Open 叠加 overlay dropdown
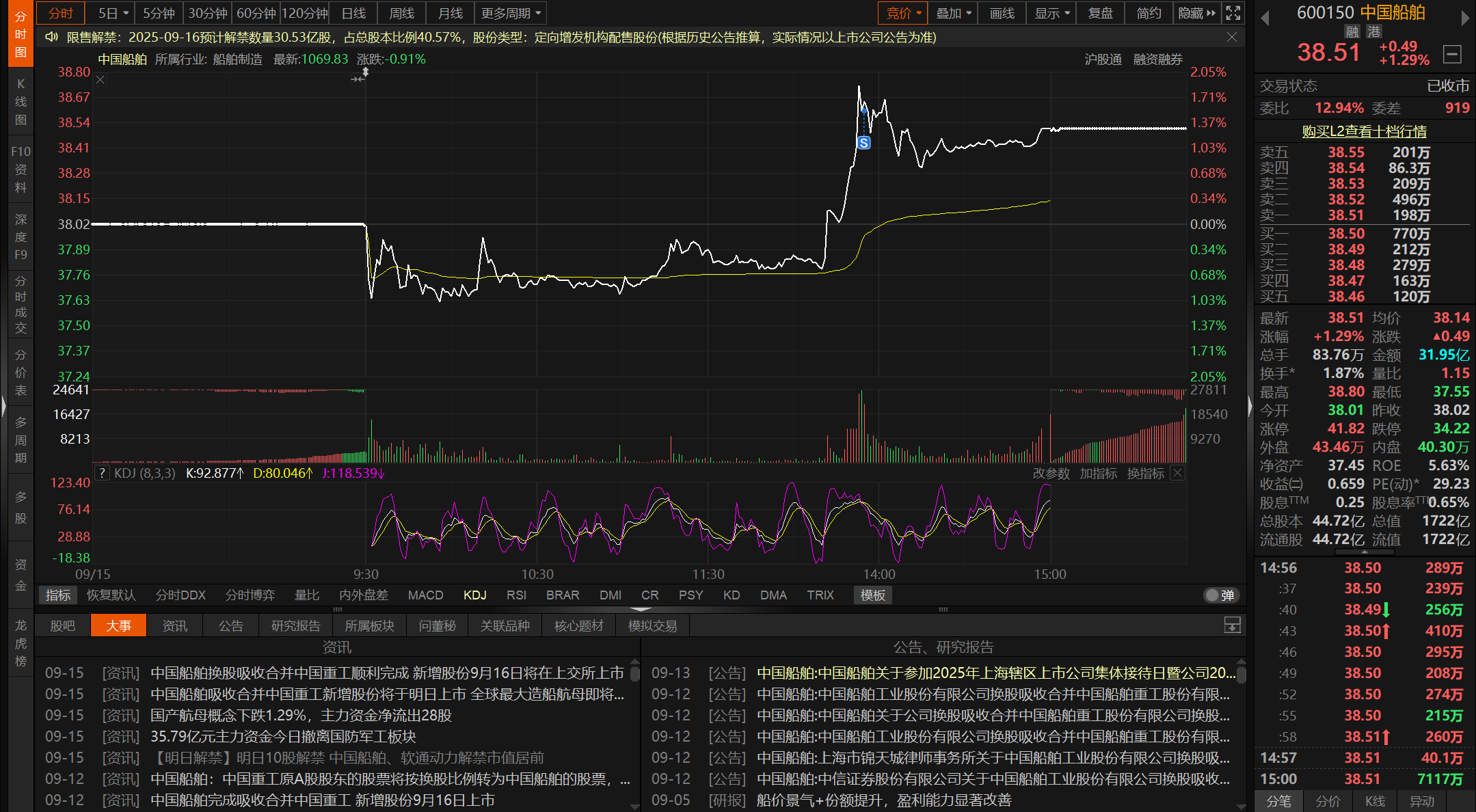 [x=953, y=13]
